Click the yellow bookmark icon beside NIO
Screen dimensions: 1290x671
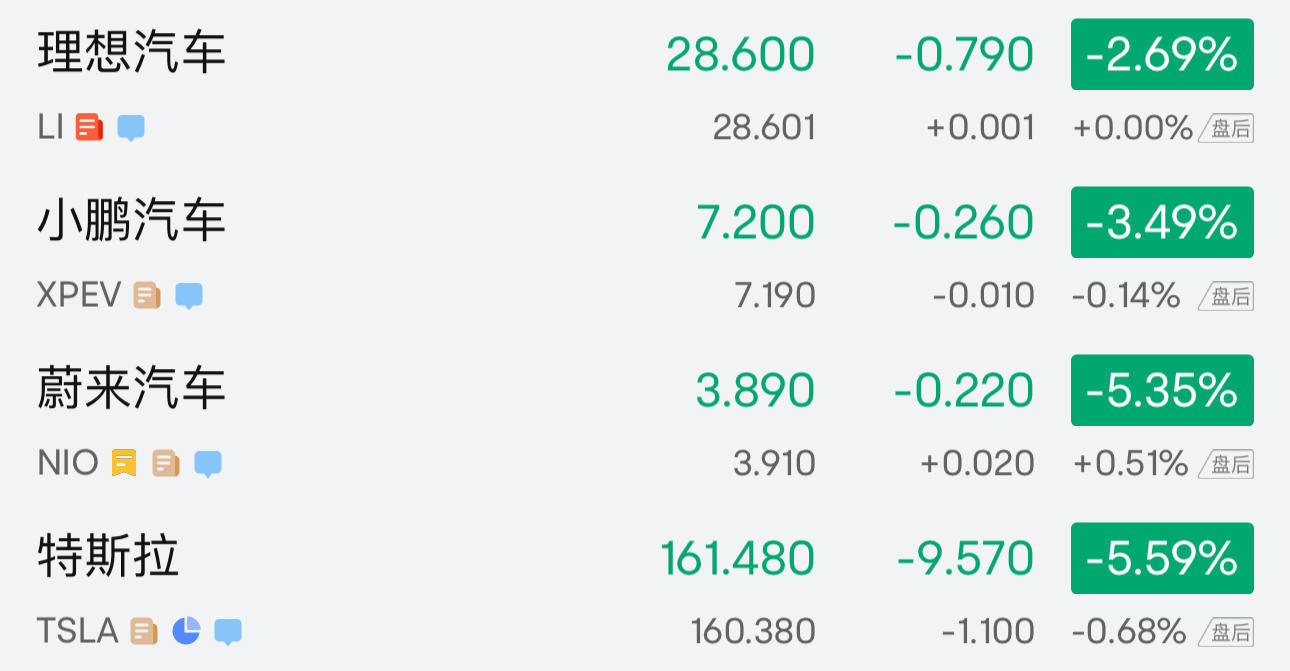pos(124,463)
